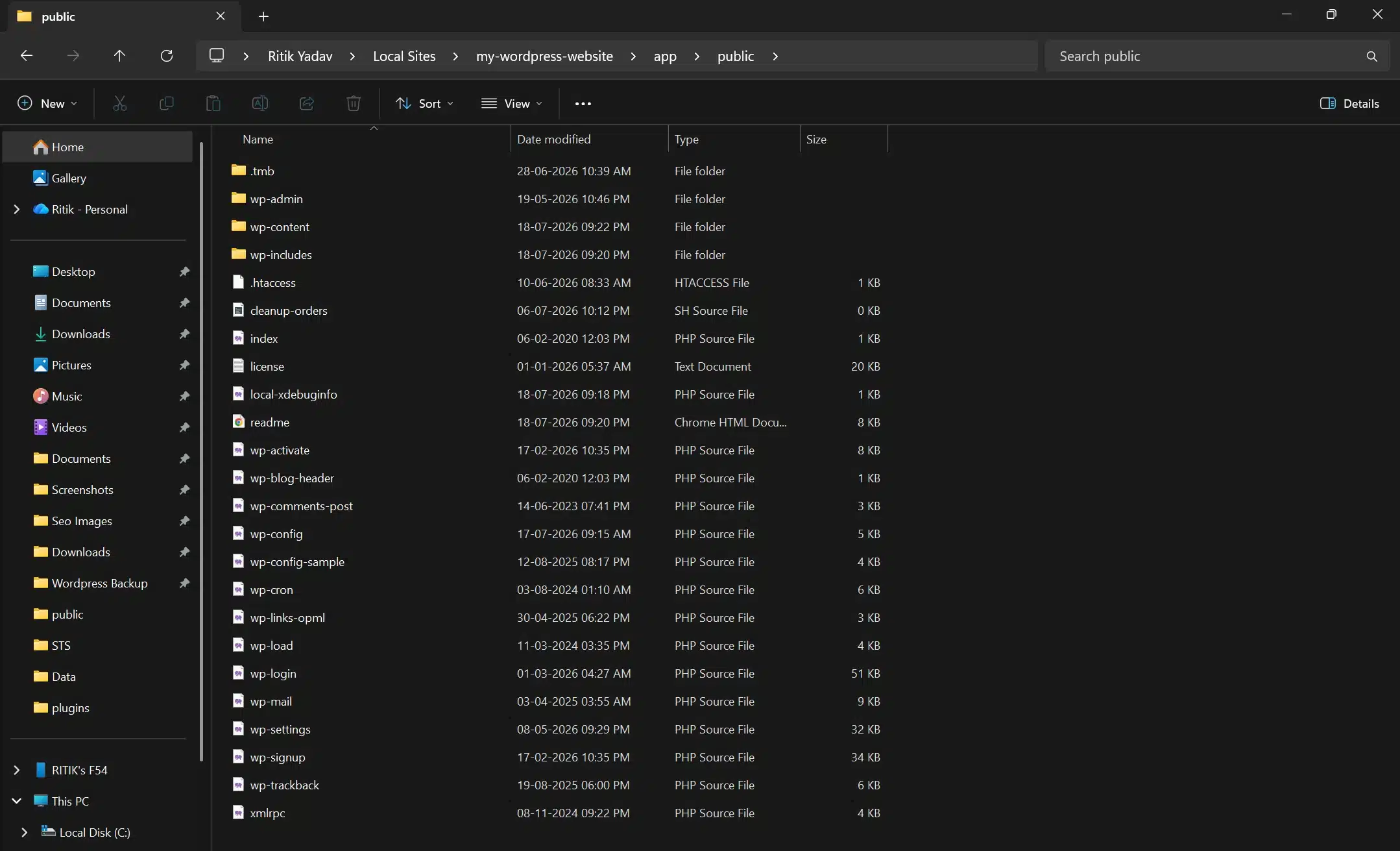Click chevron after Local Sites breadcrumb
This screenshot has width=1400, height=851.
(455, 56)
